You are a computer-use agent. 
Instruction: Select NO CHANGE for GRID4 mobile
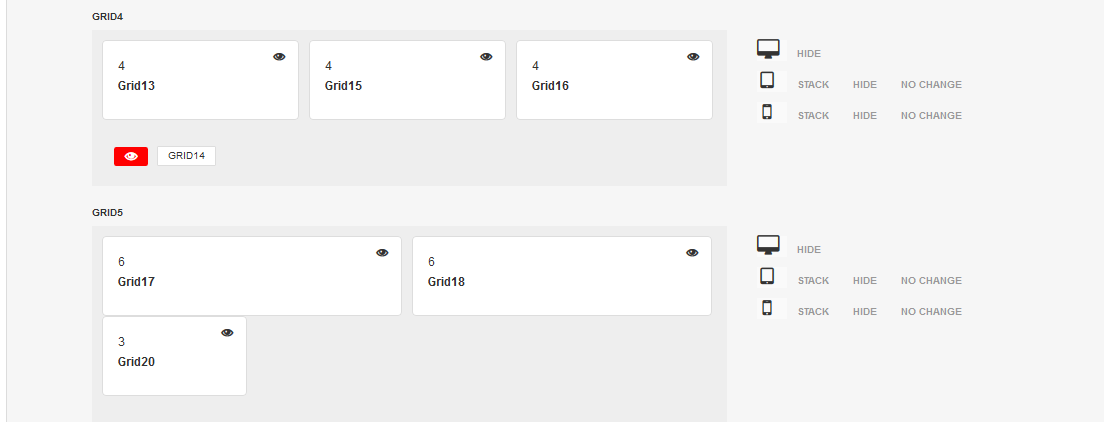pos(931,116)
